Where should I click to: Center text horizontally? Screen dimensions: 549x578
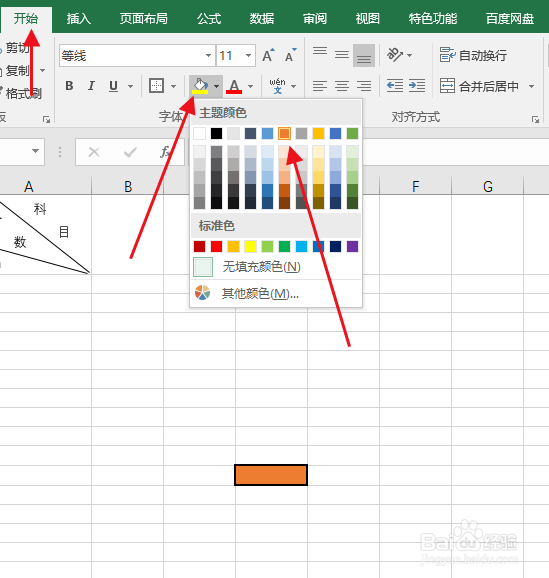tap(342, 86)
